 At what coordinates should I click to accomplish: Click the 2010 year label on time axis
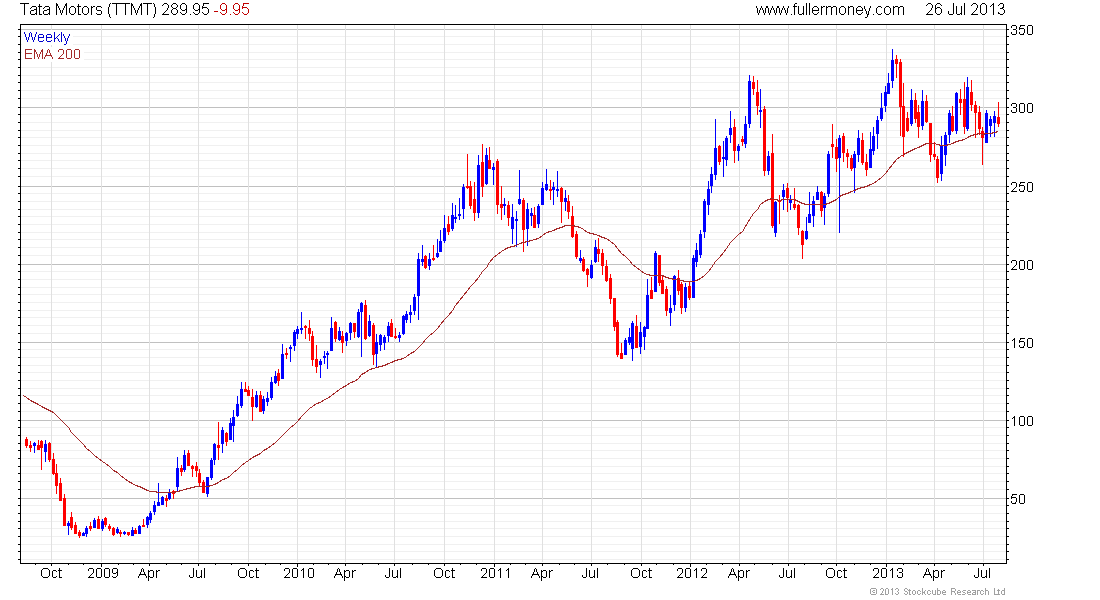299,573
